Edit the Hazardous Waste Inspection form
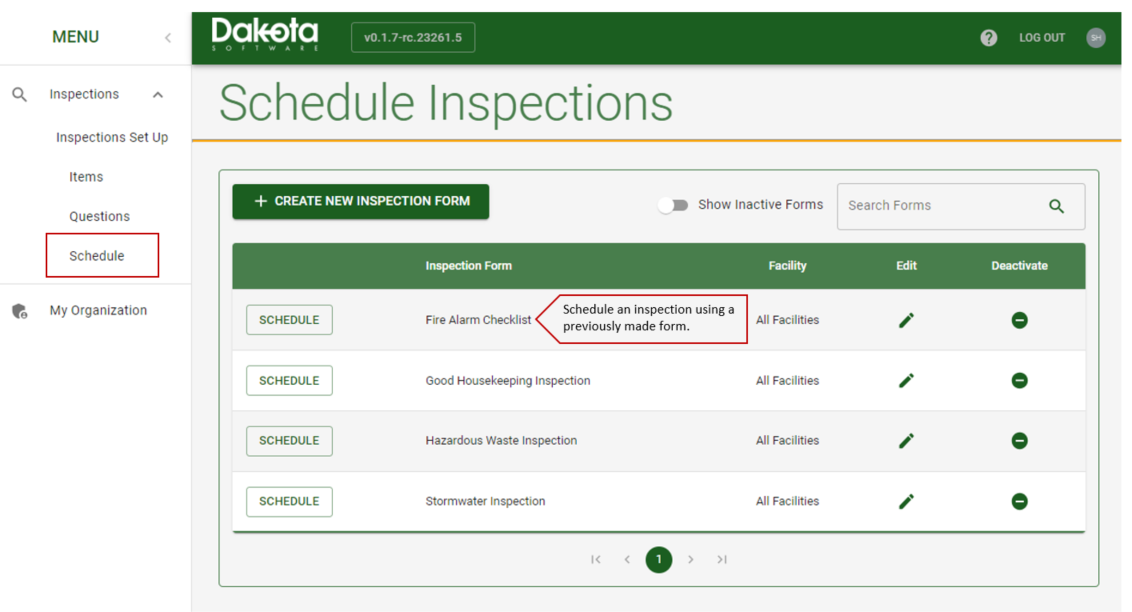This screenshot has height=612, width=1132. pos(906,441)
